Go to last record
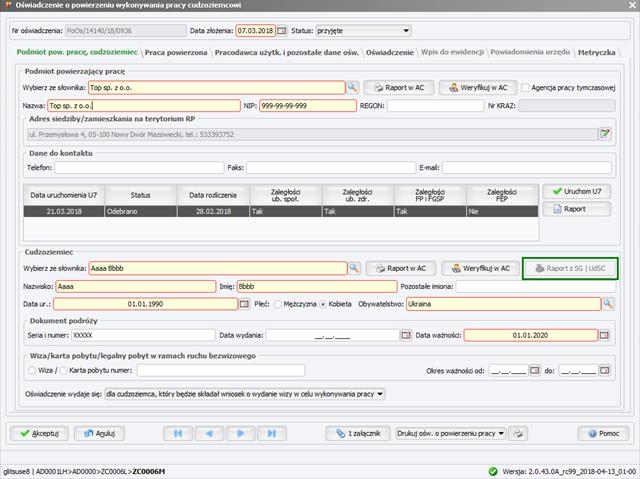 (271, 433)
